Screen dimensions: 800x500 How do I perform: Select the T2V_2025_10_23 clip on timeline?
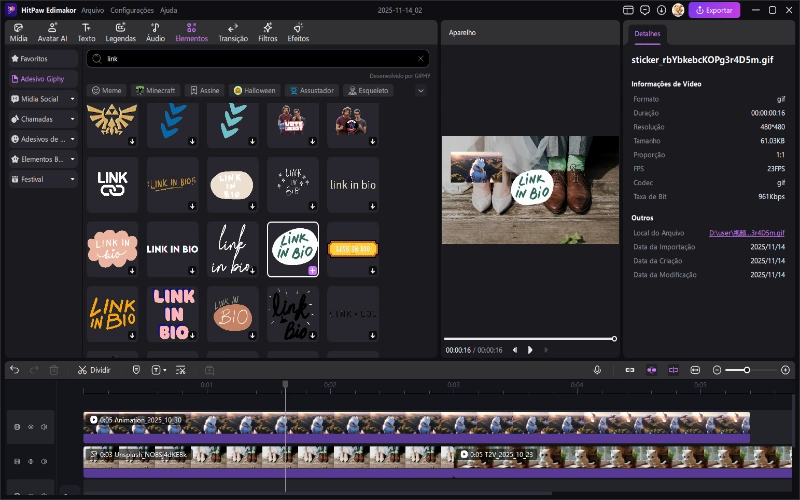pos(623,462)
